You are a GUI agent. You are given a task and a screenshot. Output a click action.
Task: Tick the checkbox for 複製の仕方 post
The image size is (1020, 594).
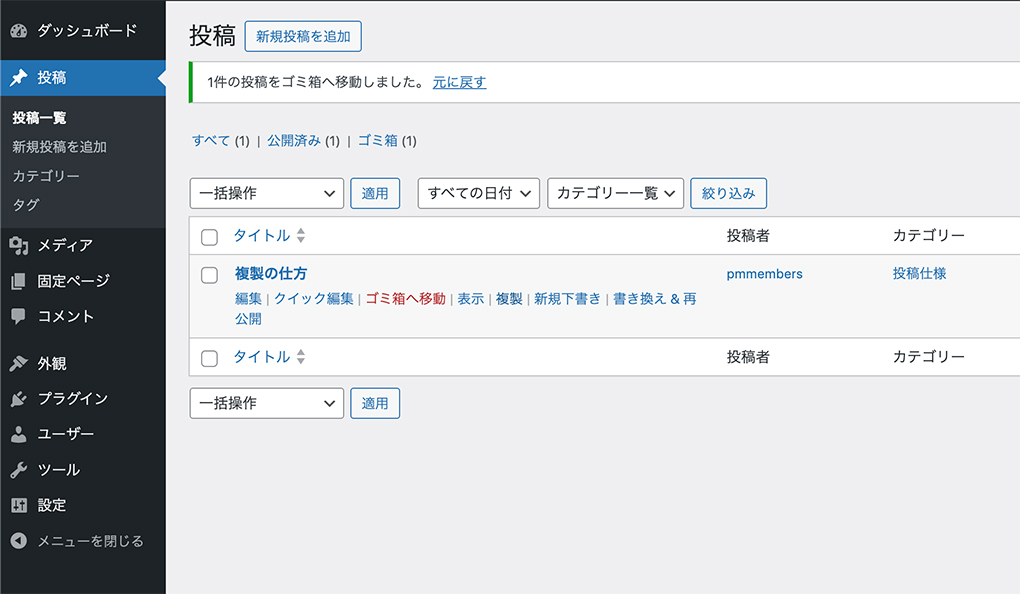pos(209,274)
